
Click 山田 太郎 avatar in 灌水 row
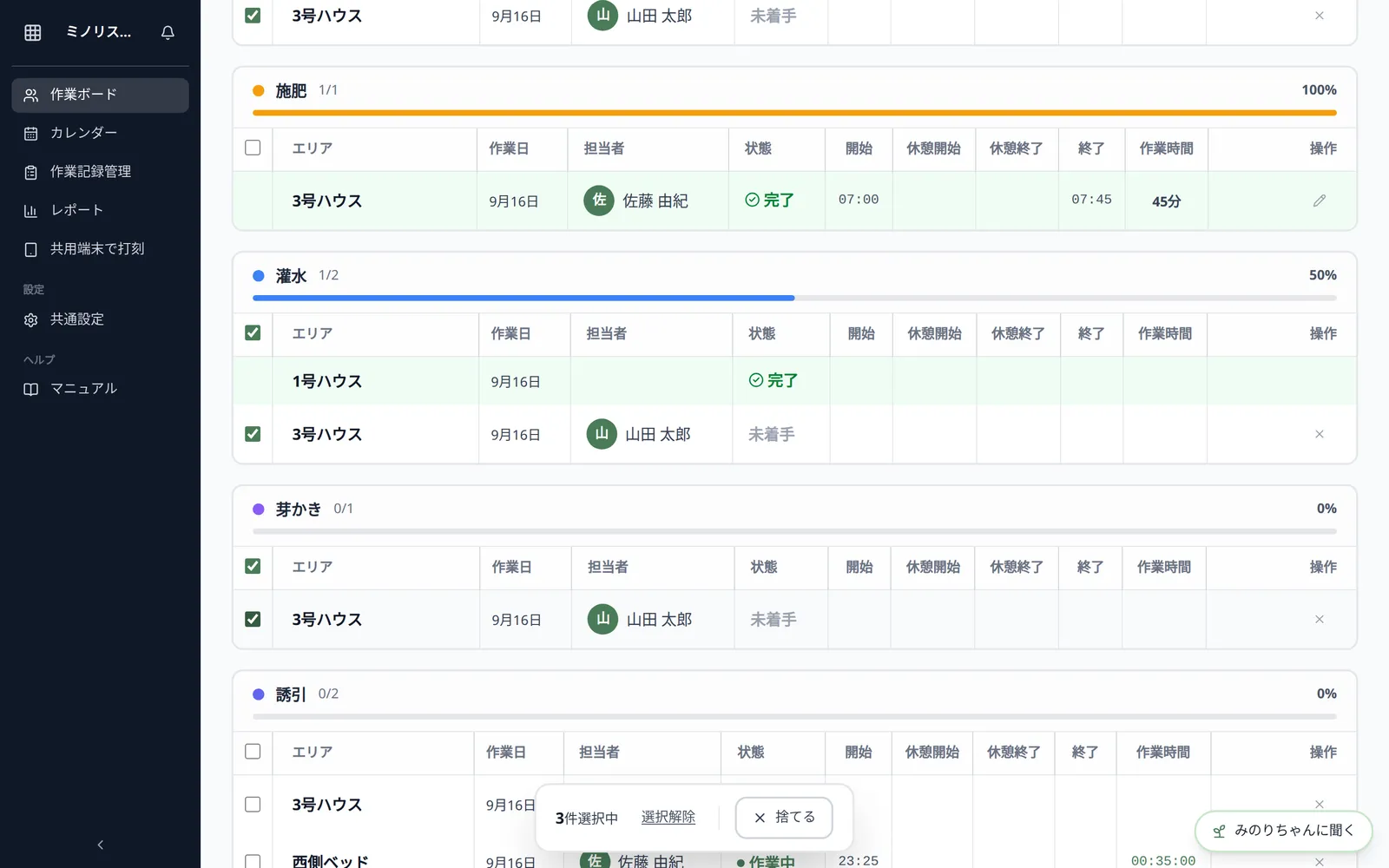coord(602,434)
